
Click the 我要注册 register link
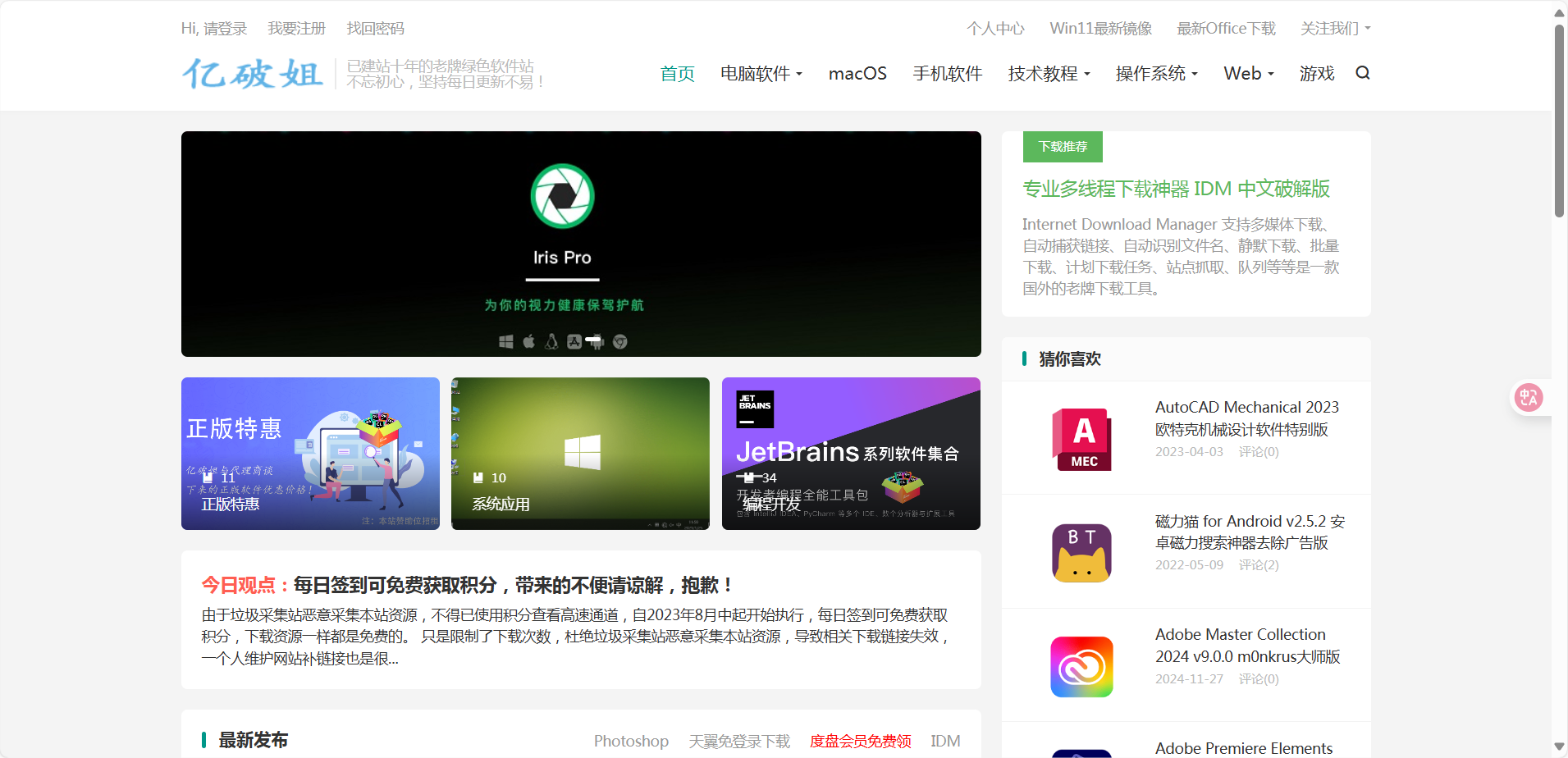tap(297, 29)
